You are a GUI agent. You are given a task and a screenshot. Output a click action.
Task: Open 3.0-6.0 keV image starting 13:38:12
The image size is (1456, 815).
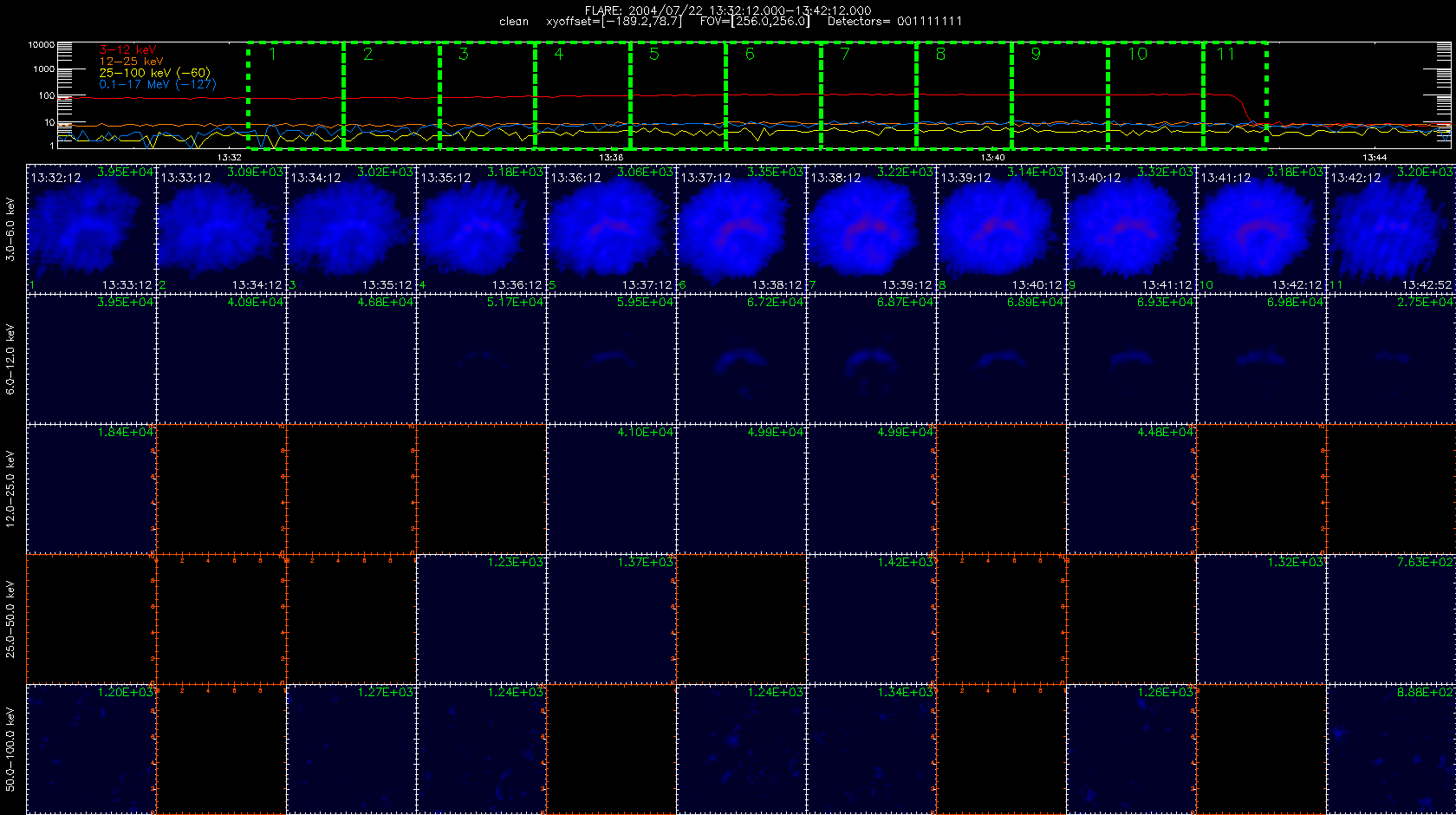click(871, 229)
